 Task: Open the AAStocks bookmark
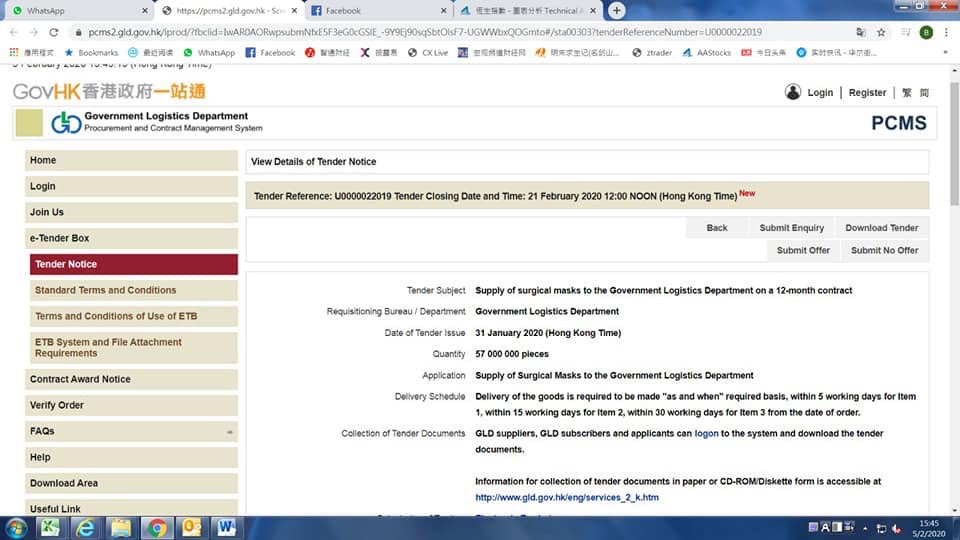click(x=707, y=53)
